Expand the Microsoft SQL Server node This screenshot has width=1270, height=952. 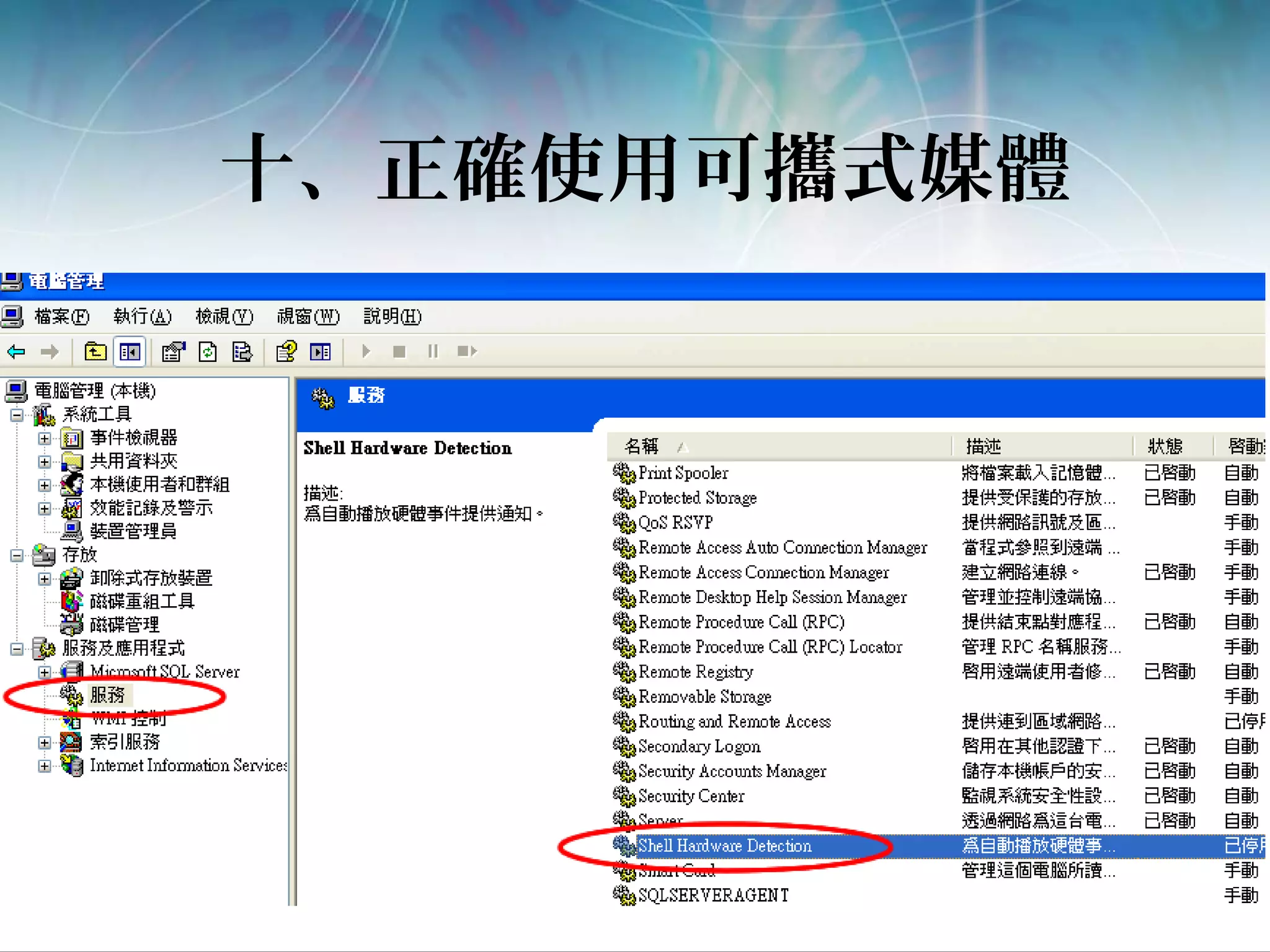[45, 672]
